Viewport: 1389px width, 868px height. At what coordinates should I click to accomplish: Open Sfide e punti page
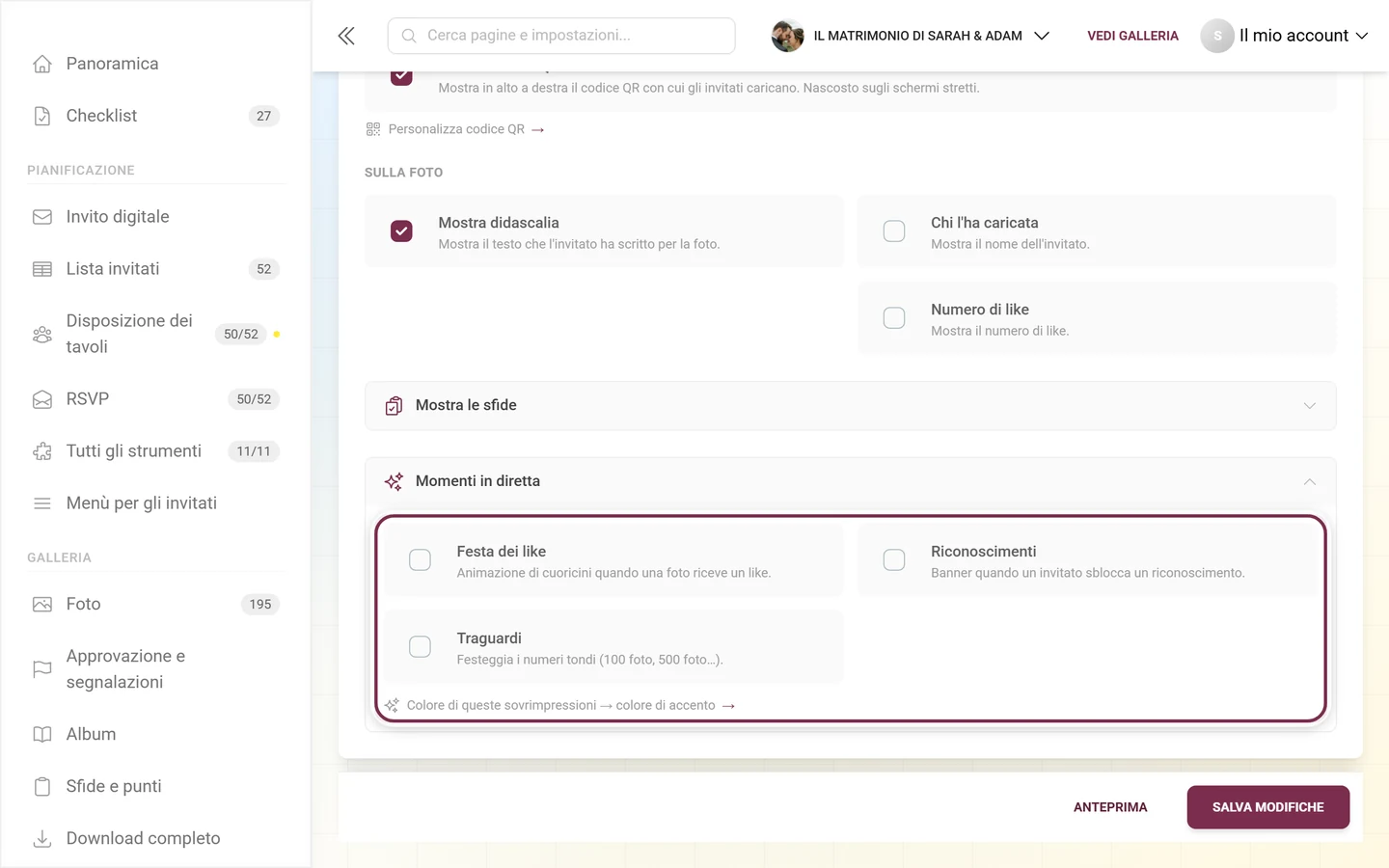coord(154,787)
